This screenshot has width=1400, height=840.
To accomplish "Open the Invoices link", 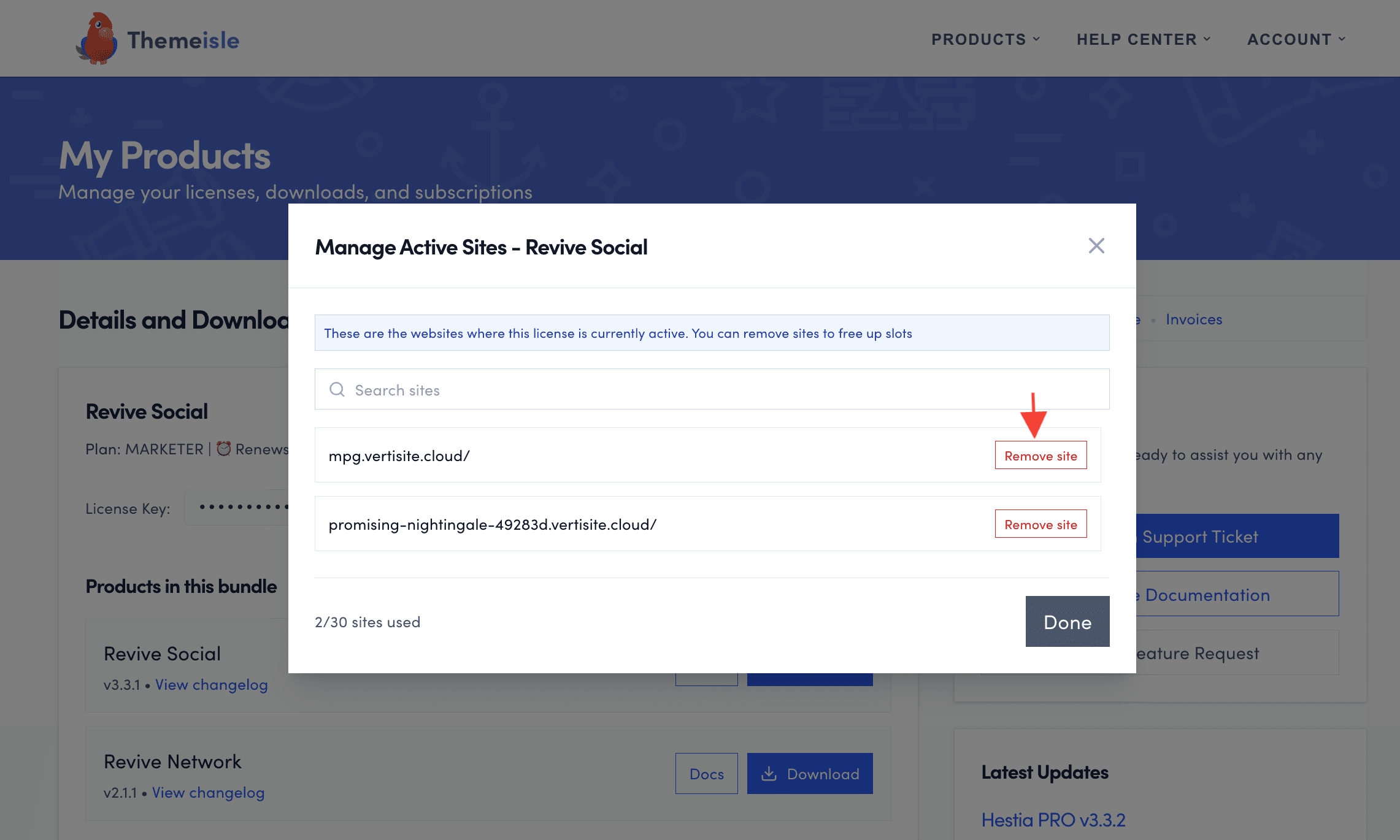I will (x=1193, y=319).
